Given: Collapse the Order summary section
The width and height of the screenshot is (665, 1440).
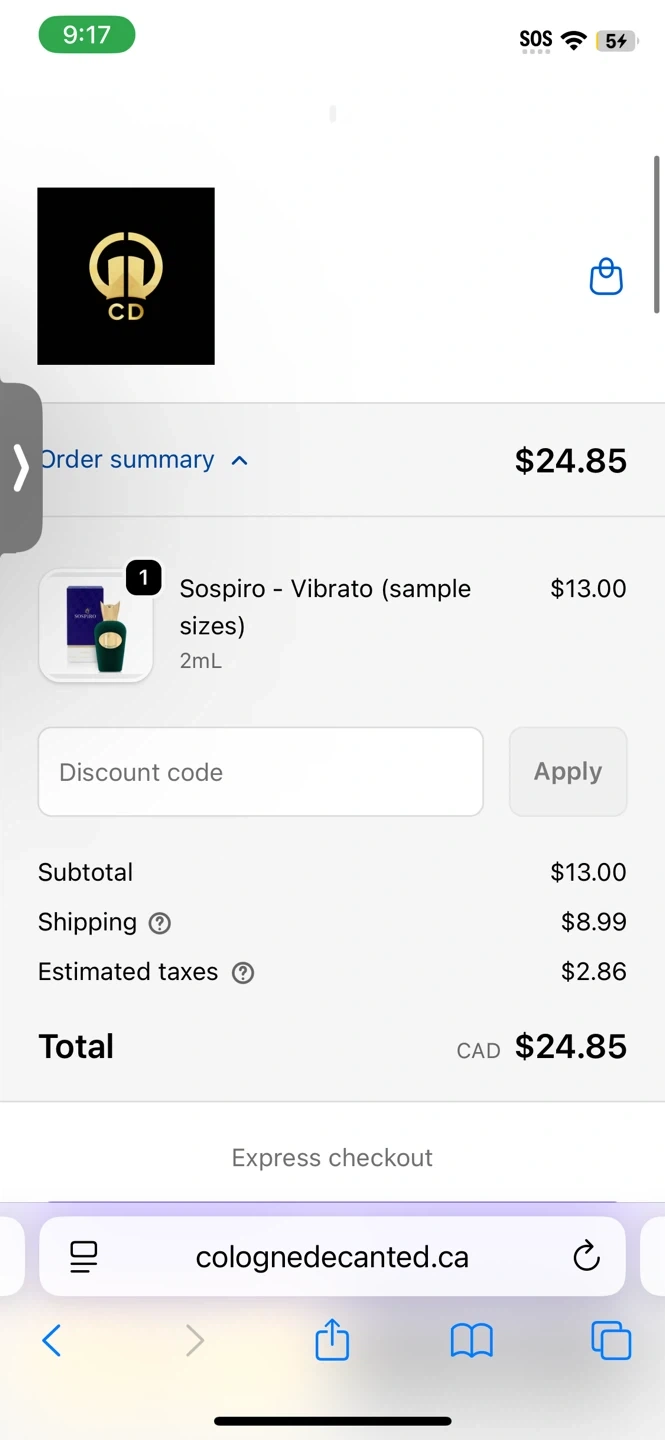Looking at the screenshot, I should point(128,460).
